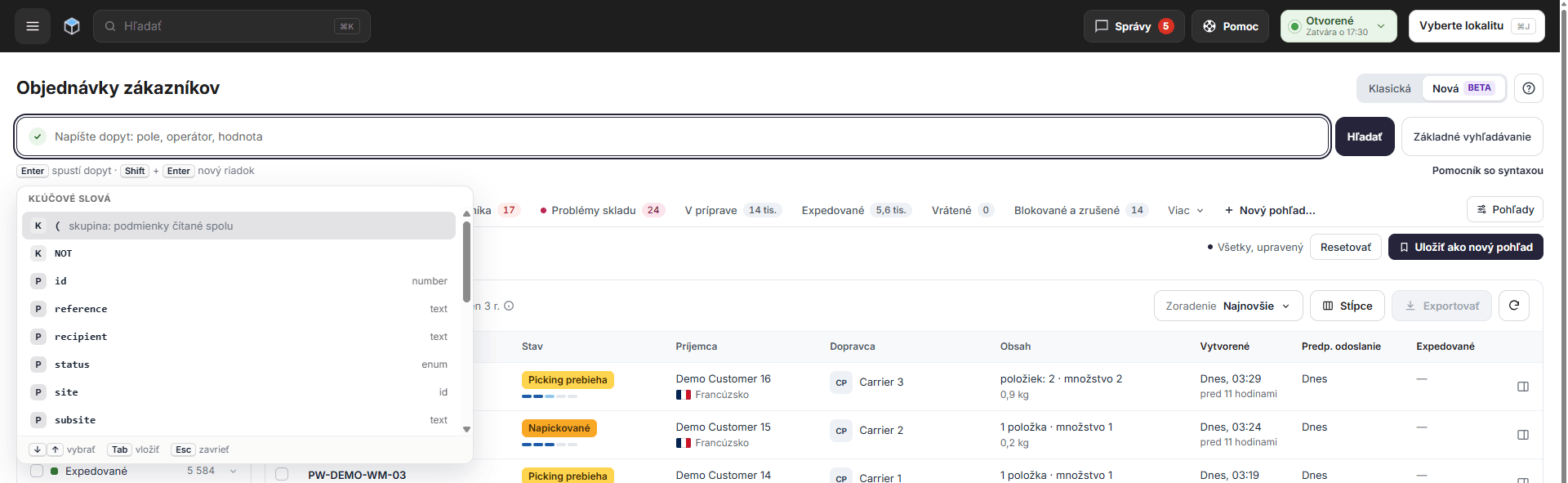Open the help question-mark icon
1568x483 pixels.
[1529, 88]
